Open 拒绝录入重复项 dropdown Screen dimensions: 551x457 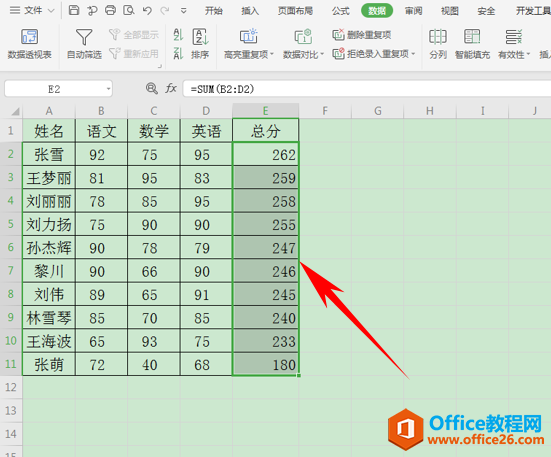click(x=374, y=54)
